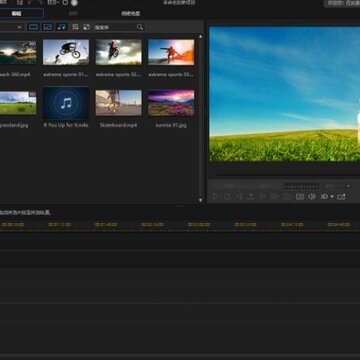Toggle image files filter in library
The width and height of the screenshot is (360, 360).
48,27
